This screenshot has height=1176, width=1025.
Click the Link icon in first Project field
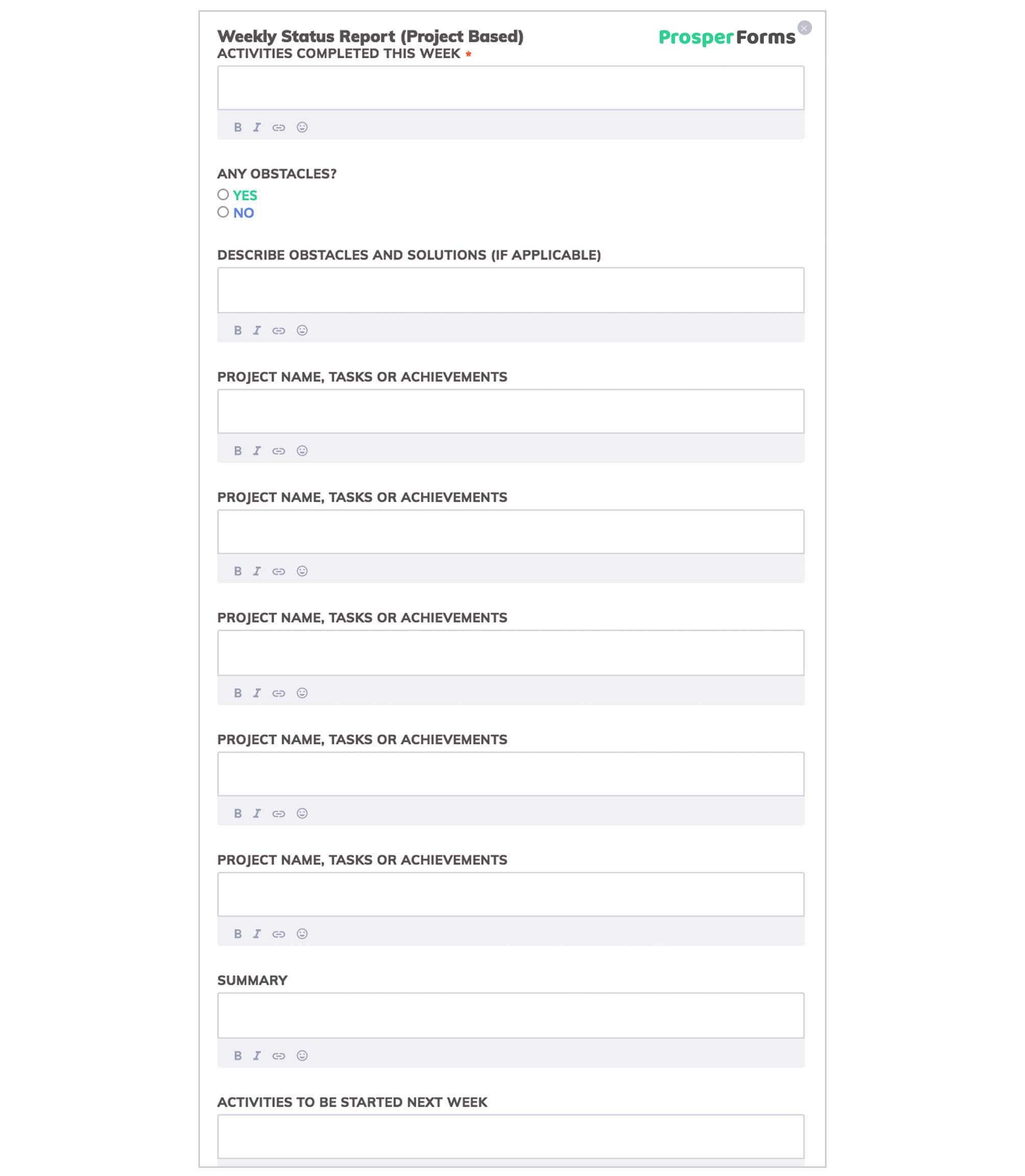point(279,450)
